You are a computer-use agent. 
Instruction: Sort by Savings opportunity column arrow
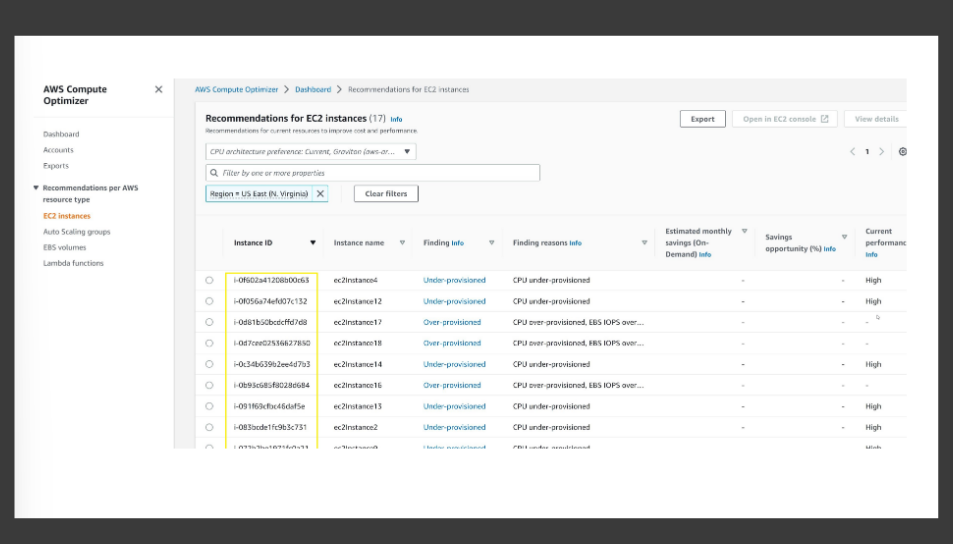click(x=844, y=237)
